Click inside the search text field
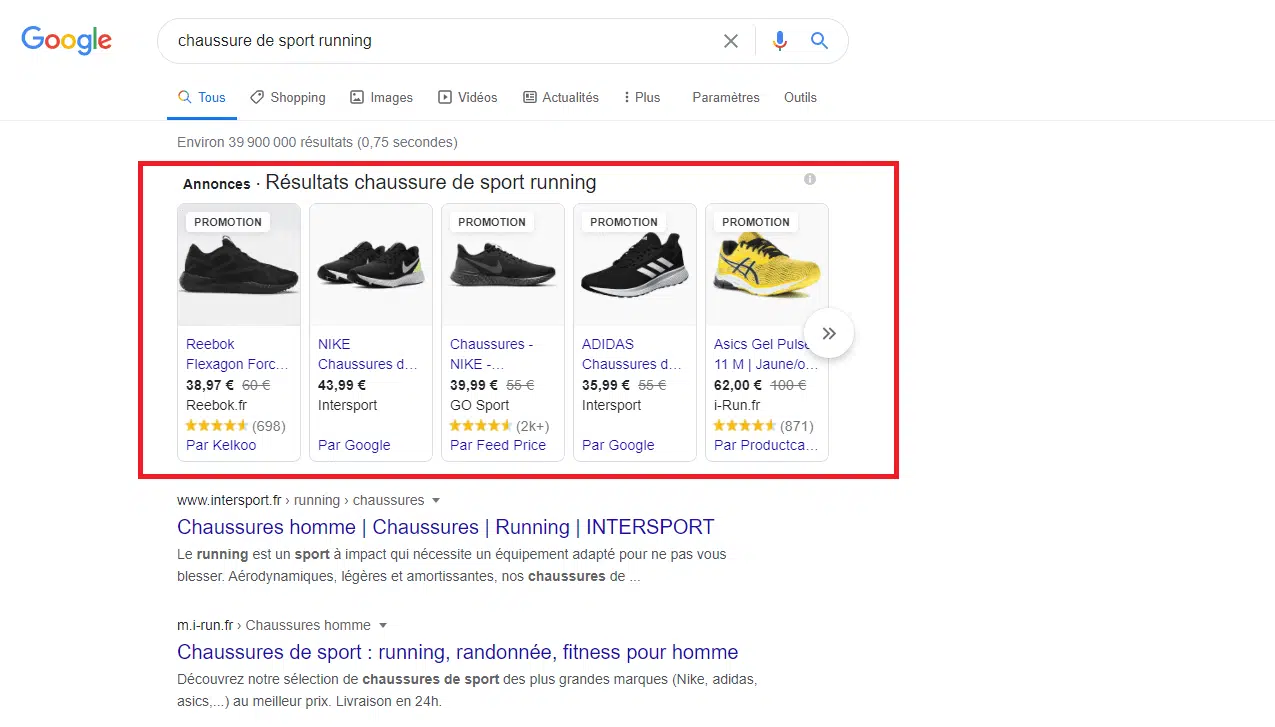 click(x=440, y=41)
